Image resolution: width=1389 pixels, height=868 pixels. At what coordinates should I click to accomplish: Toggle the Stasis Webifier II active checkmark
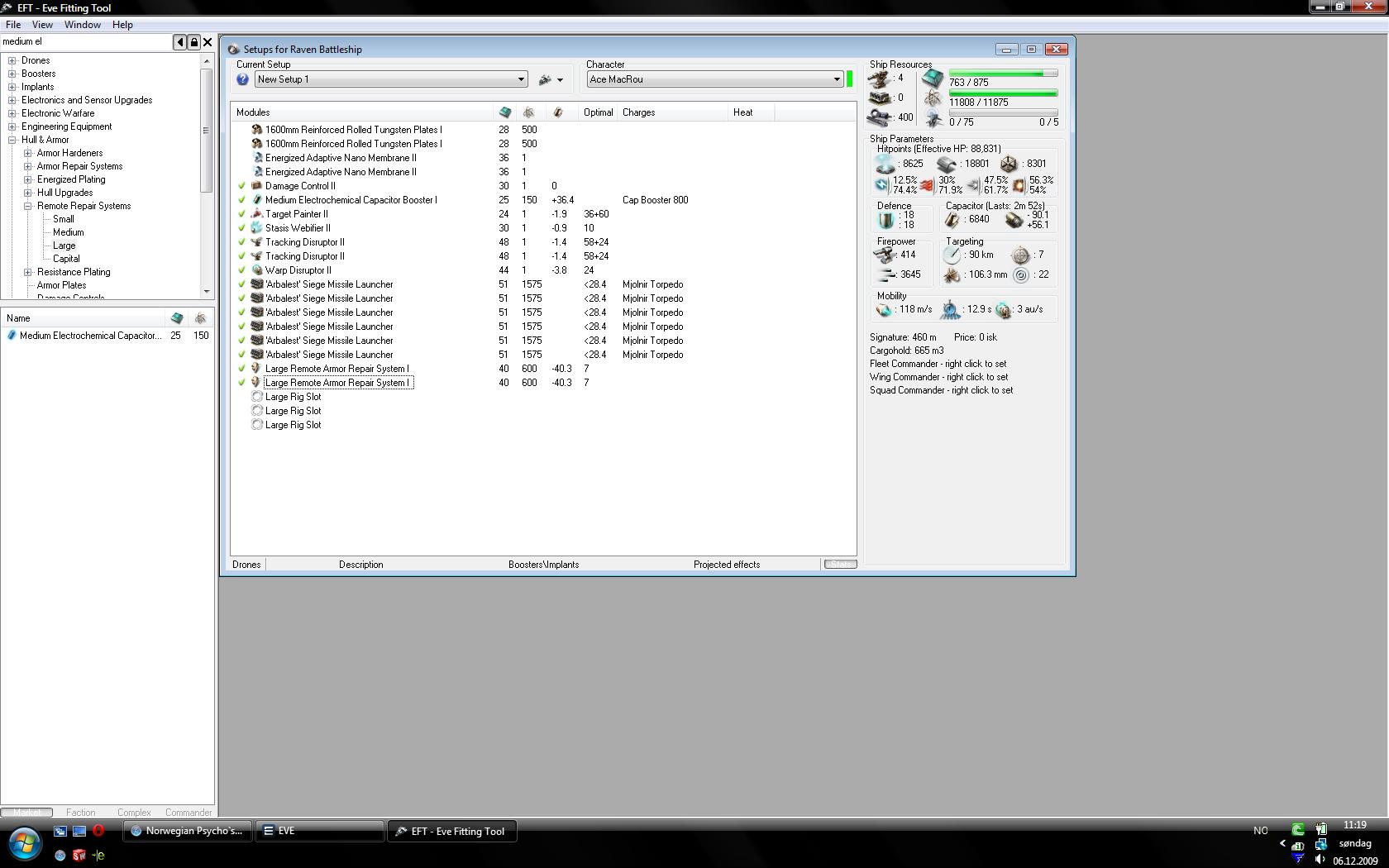tap(241, 228)
